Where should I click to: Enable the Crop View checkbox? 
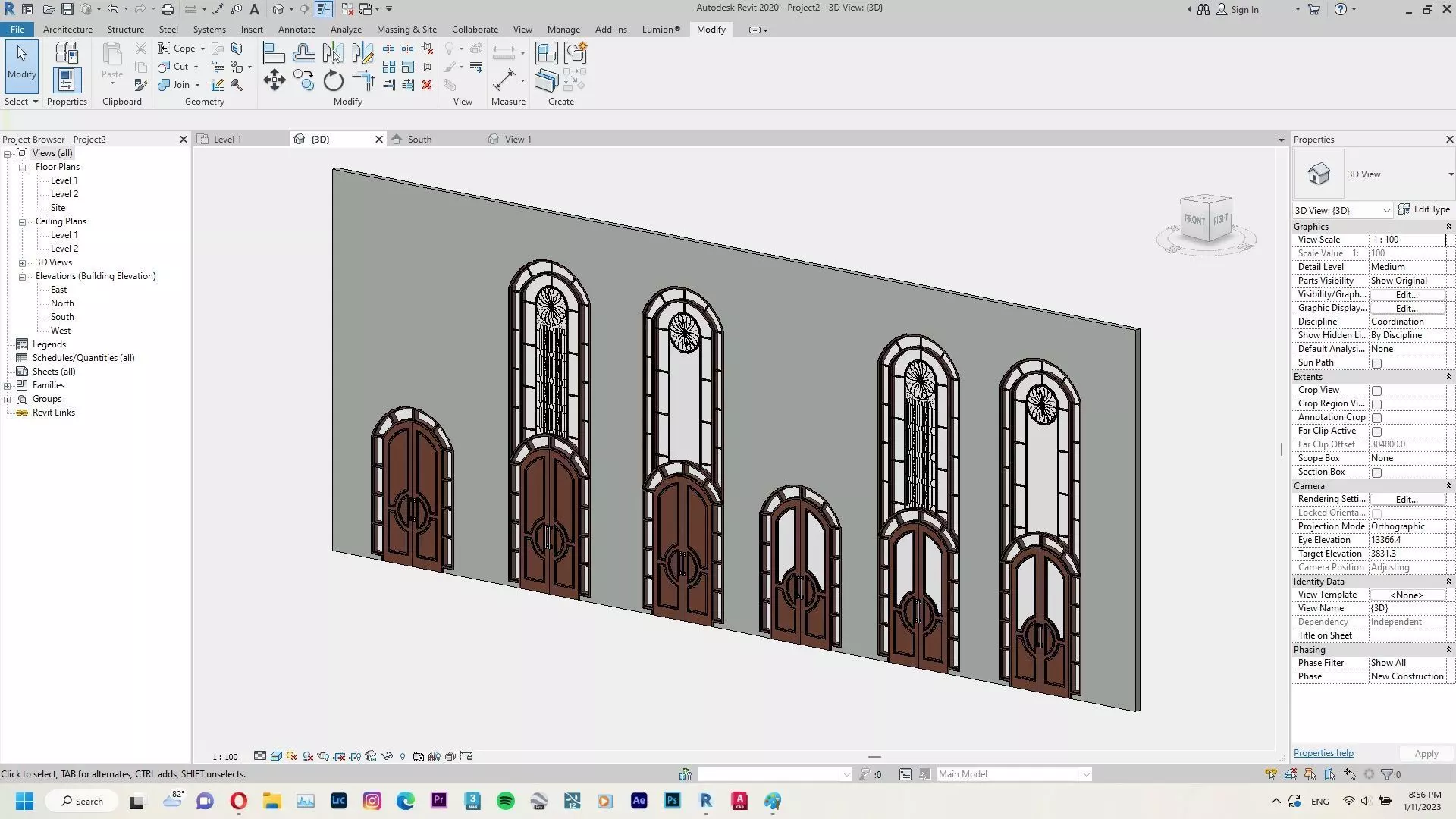pos(1376,391)
